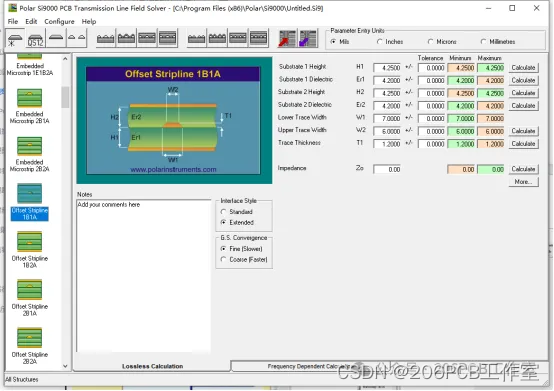
Task: Click embedded coplanar icon in group before red arrow
Action: [x=238, y=38]
